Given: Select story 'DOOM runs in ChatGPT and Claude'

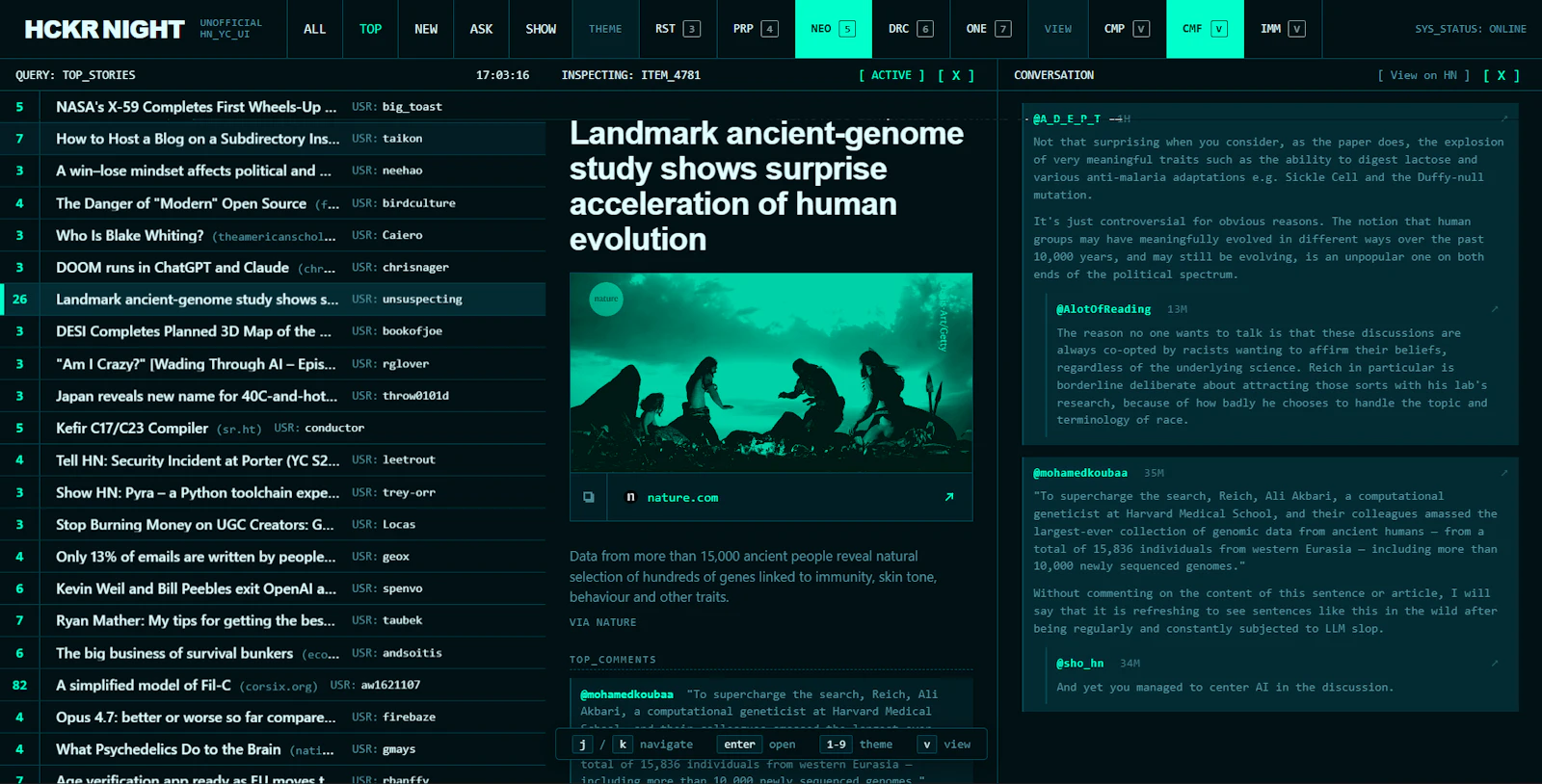Looking at the screenshot, I should coord(273,267).
